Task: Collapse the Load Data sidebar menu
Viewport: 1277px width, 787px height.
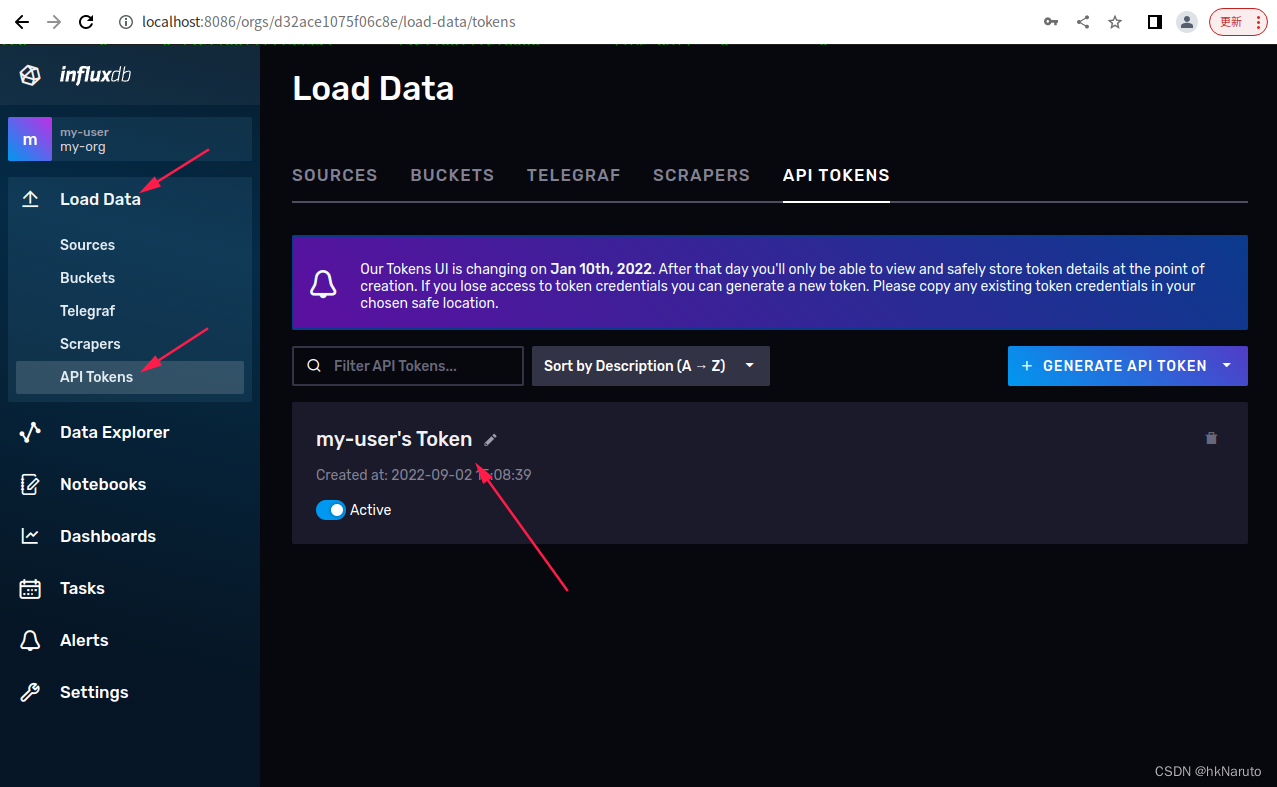Action: [x=100, y=199]
